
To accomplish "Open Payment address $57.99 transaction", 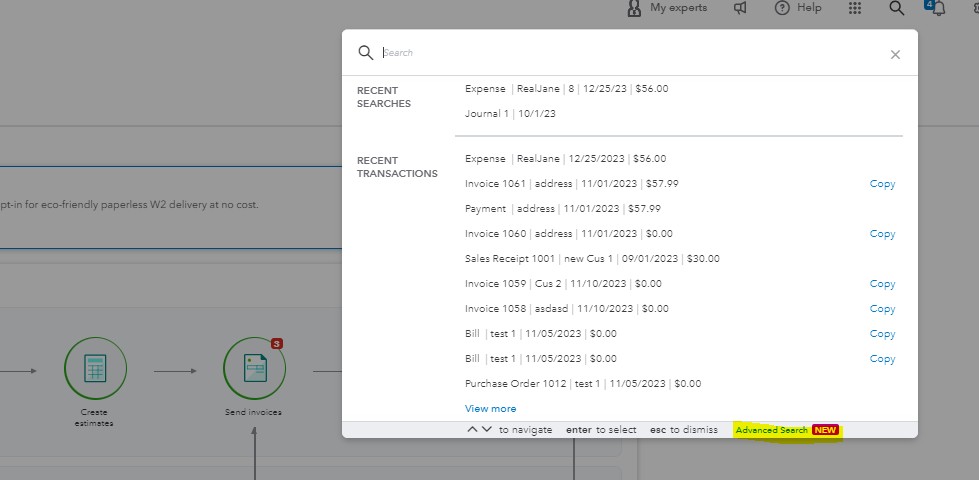I will (x=563, y=208).
